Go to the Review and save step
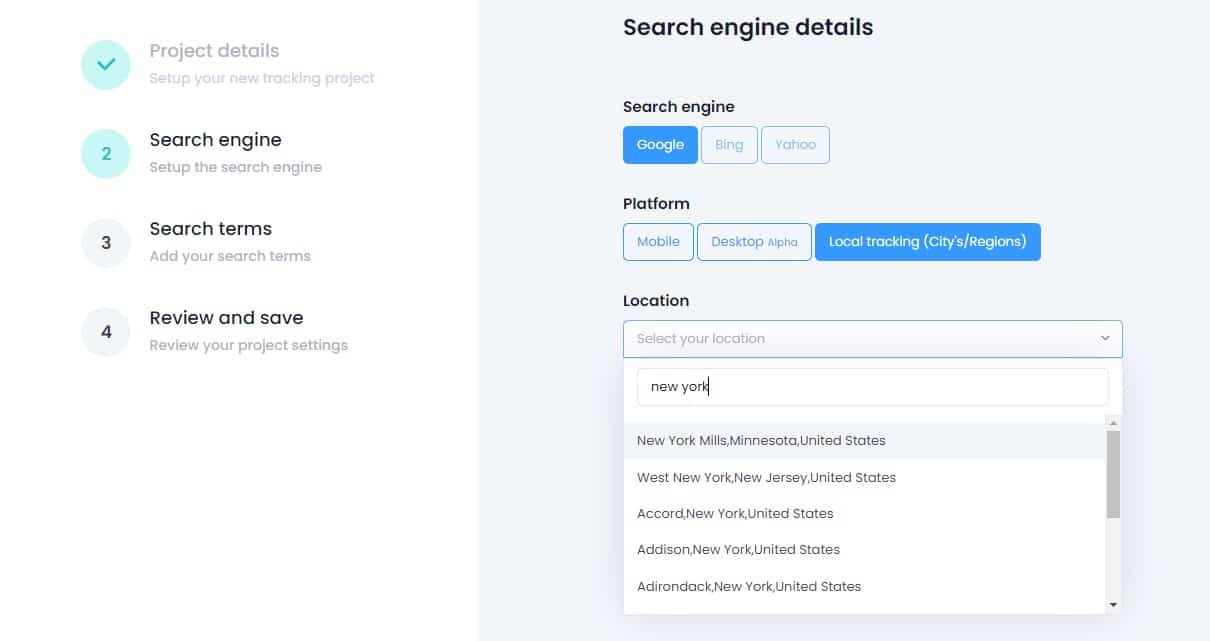This screenshot has height=641, width=1210. [226, 317]
